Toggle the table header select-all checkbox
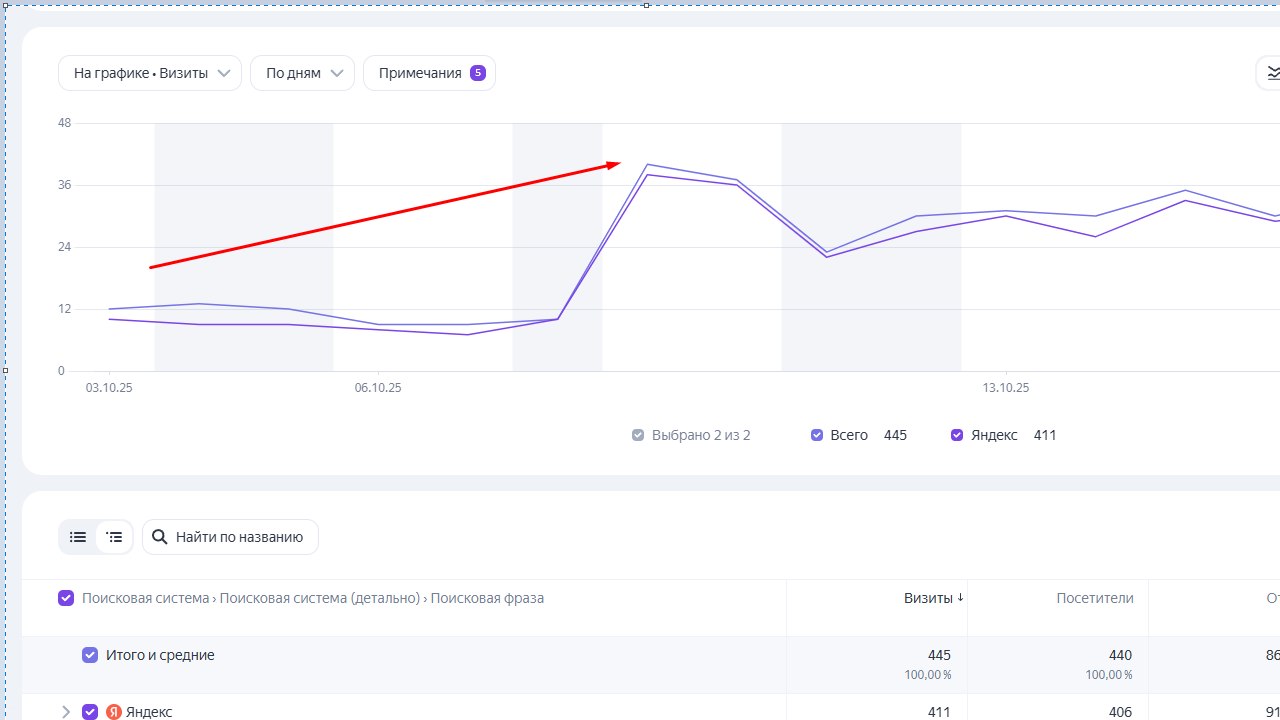Viewport: 1280px width, 720px height. [66, 598]
